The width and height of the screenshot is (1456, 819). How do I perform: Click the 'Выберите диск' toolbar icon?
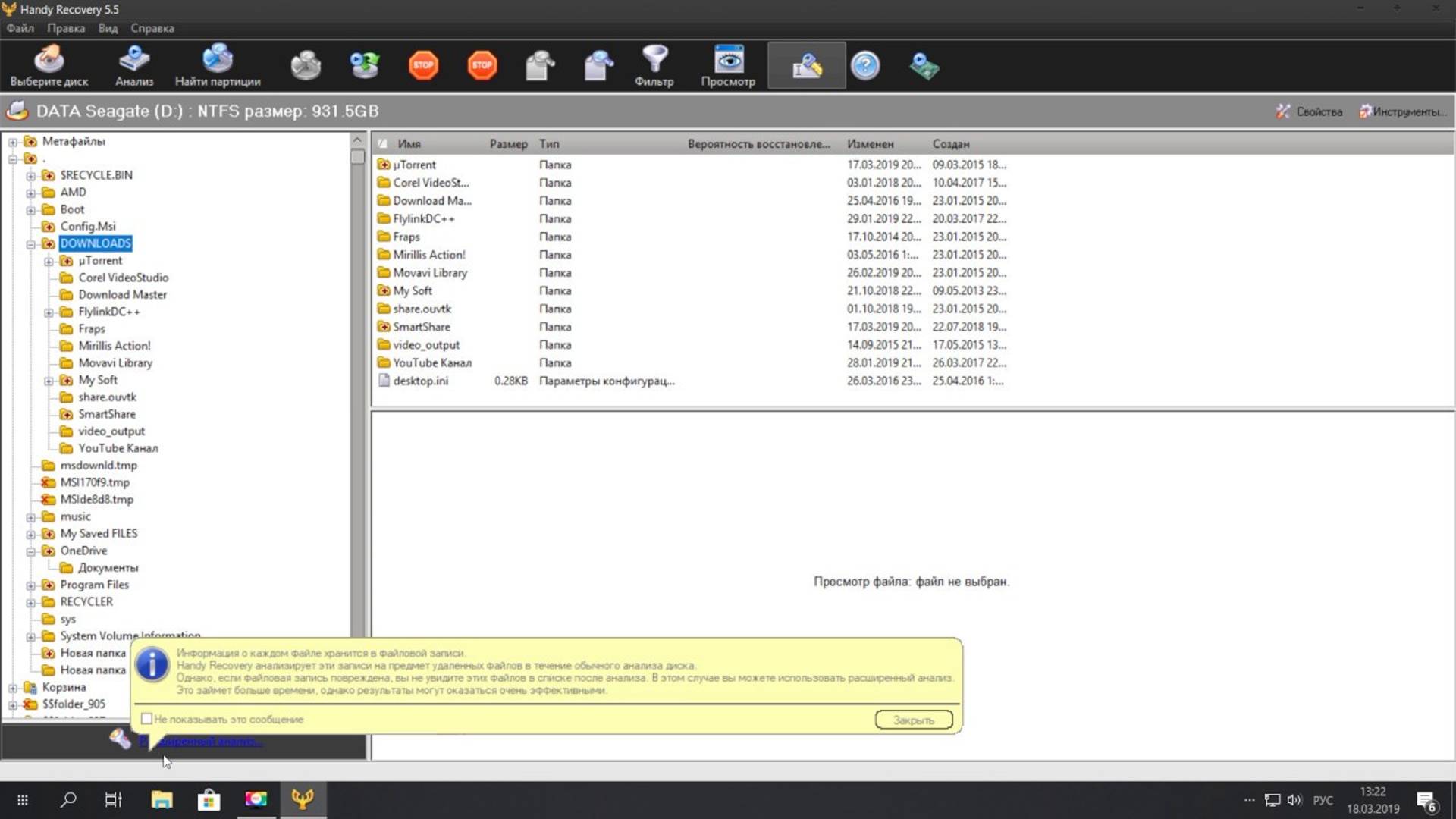point(49,66)
